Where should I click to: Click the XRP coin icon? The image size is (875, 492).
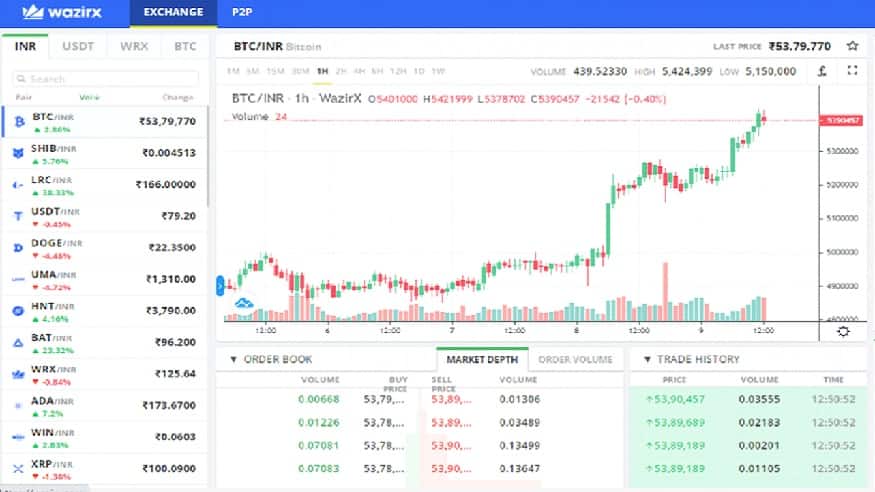(x=18, y=469)
